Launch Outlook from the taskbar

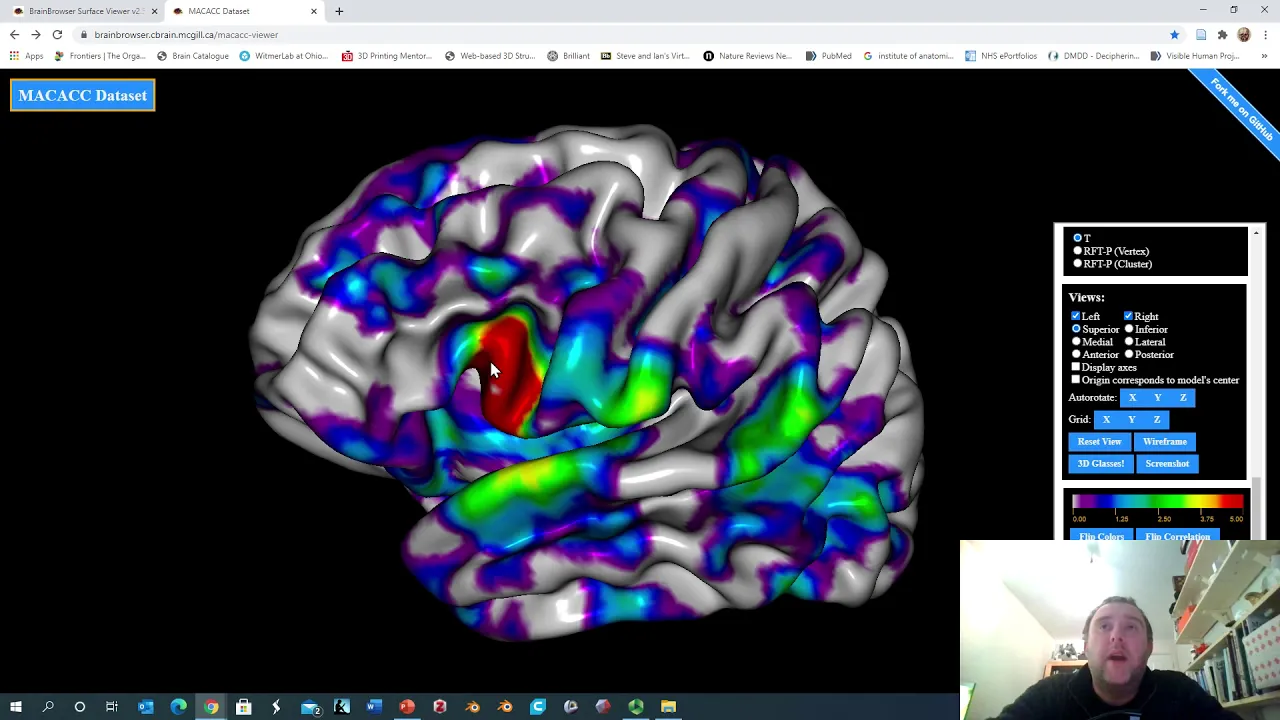coord(146,707)
